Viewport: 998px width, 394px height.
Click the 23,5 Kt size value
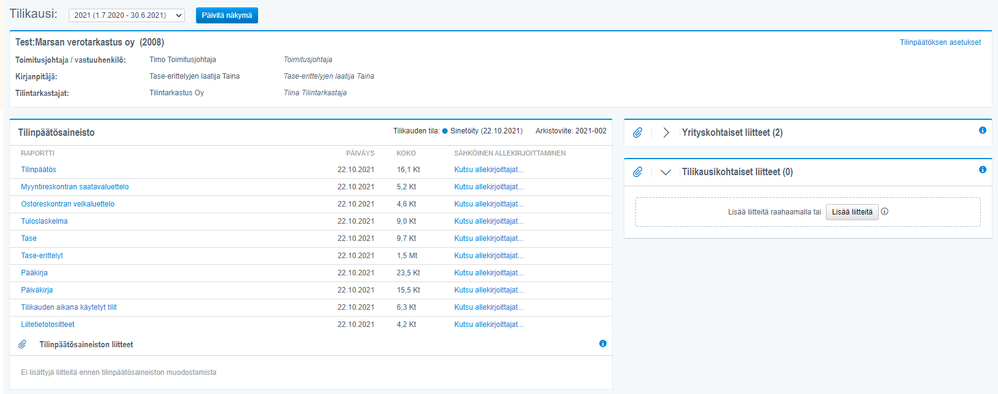[409, 272]
